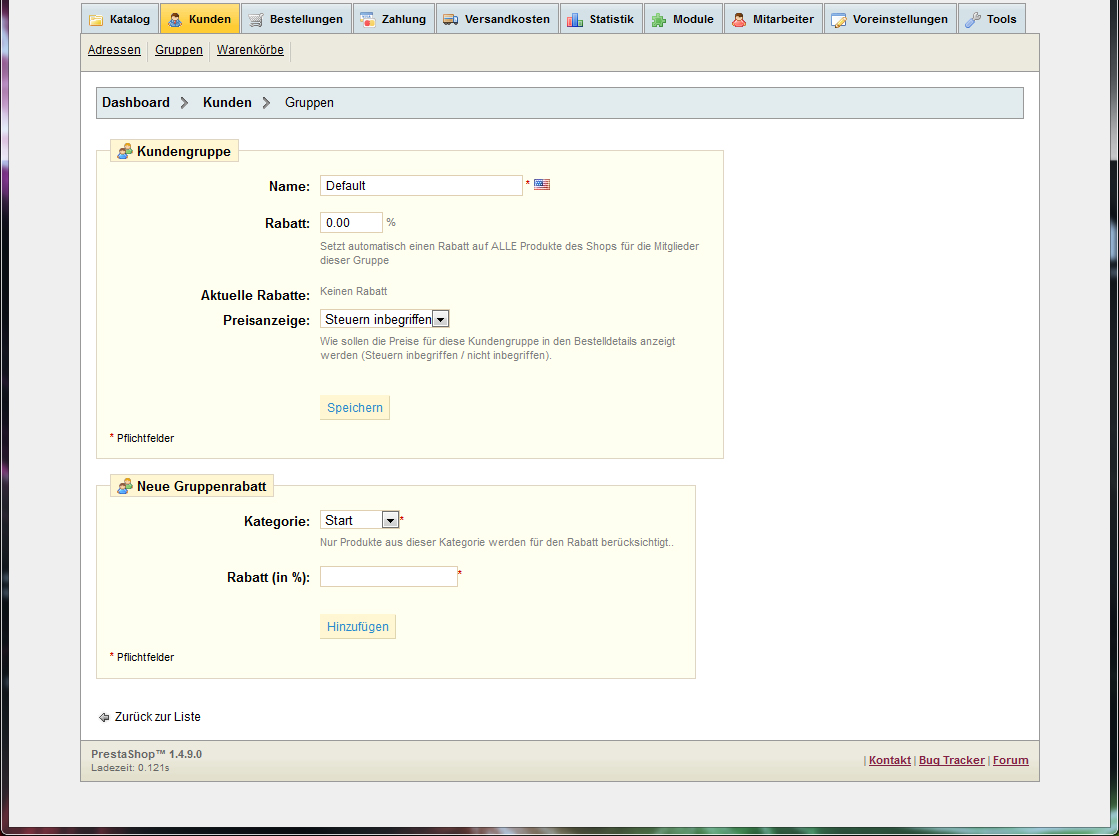Open the Statistik tab
Screen dimensions: 1119x836
click(602, 19)
